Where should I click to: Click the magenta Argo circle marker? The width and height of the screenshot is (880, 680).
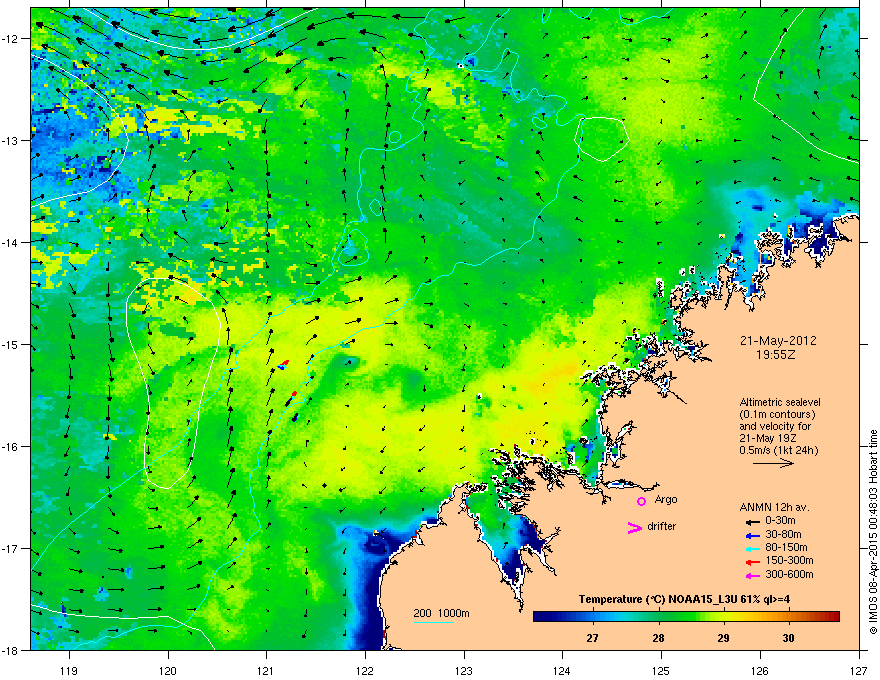click(x=641, y=501)
